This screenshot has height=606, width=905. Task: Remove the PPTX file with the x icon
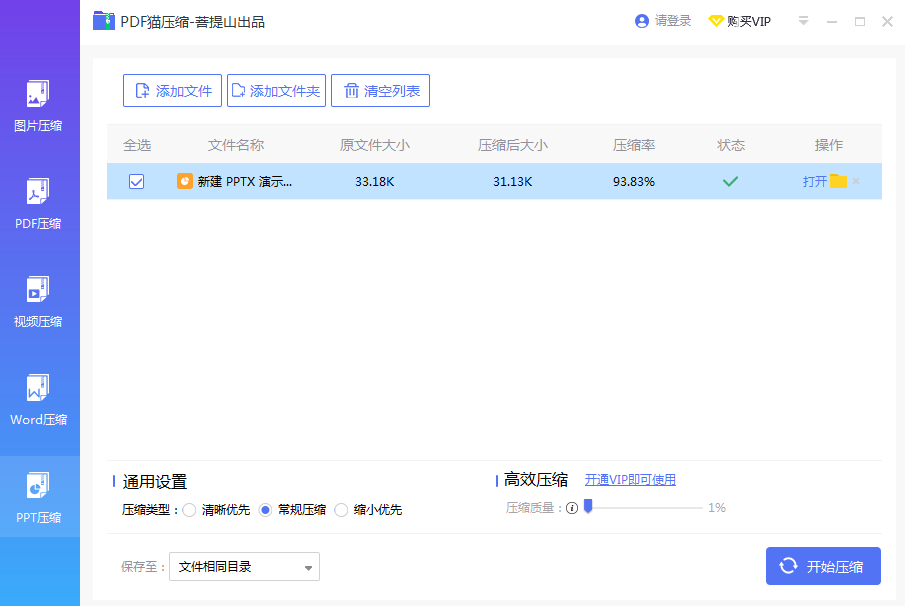pos(856,181)
